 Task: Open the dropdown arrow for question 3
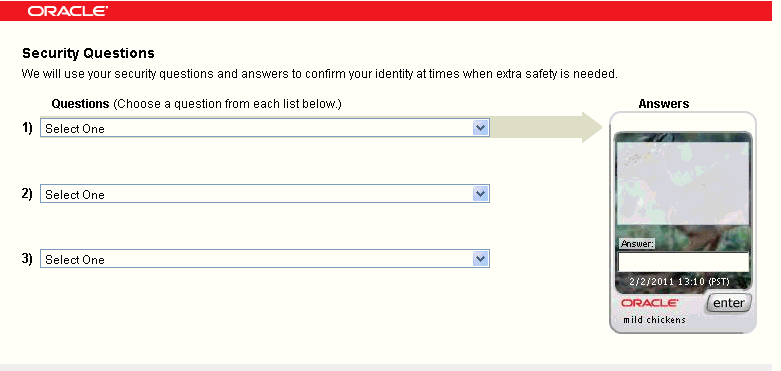[480, 259]
